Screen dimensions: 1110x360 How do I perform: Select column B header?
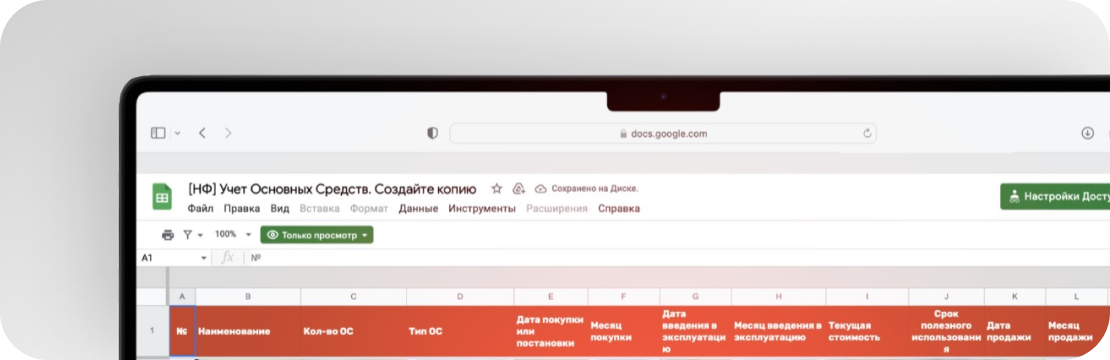pyautogui.click(x=248, y=297)
